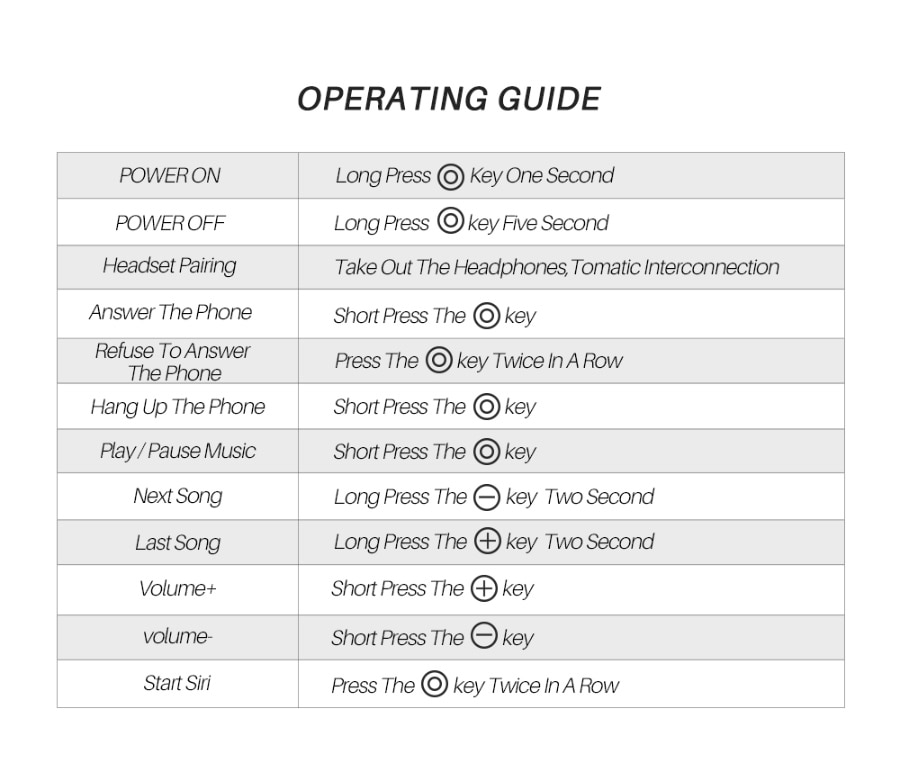Click the Refuse To Answer The Phone label

click(173, 362)
